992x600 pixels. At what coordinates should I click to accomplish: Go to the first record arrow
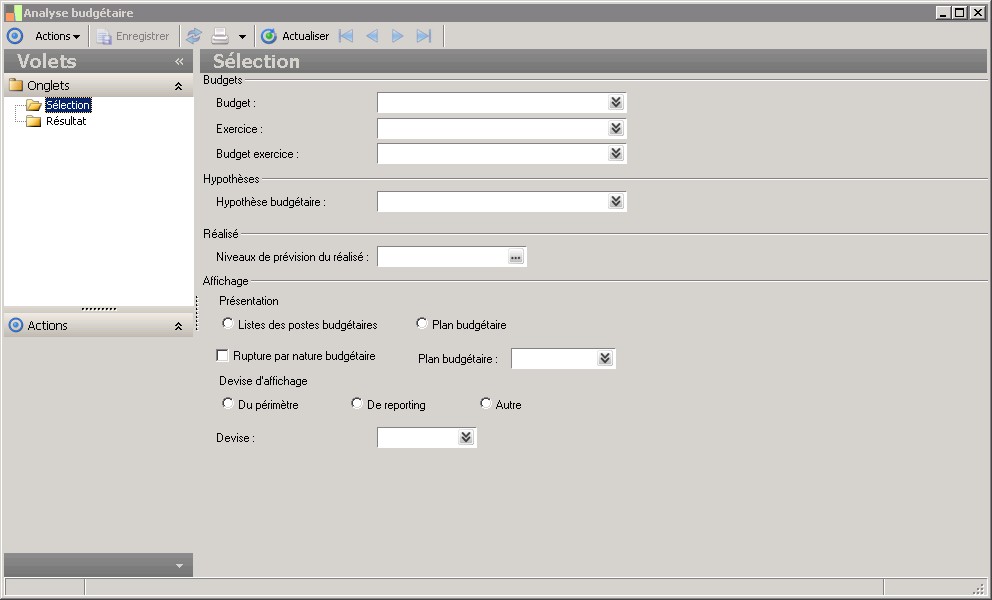(x=346, y=36)
